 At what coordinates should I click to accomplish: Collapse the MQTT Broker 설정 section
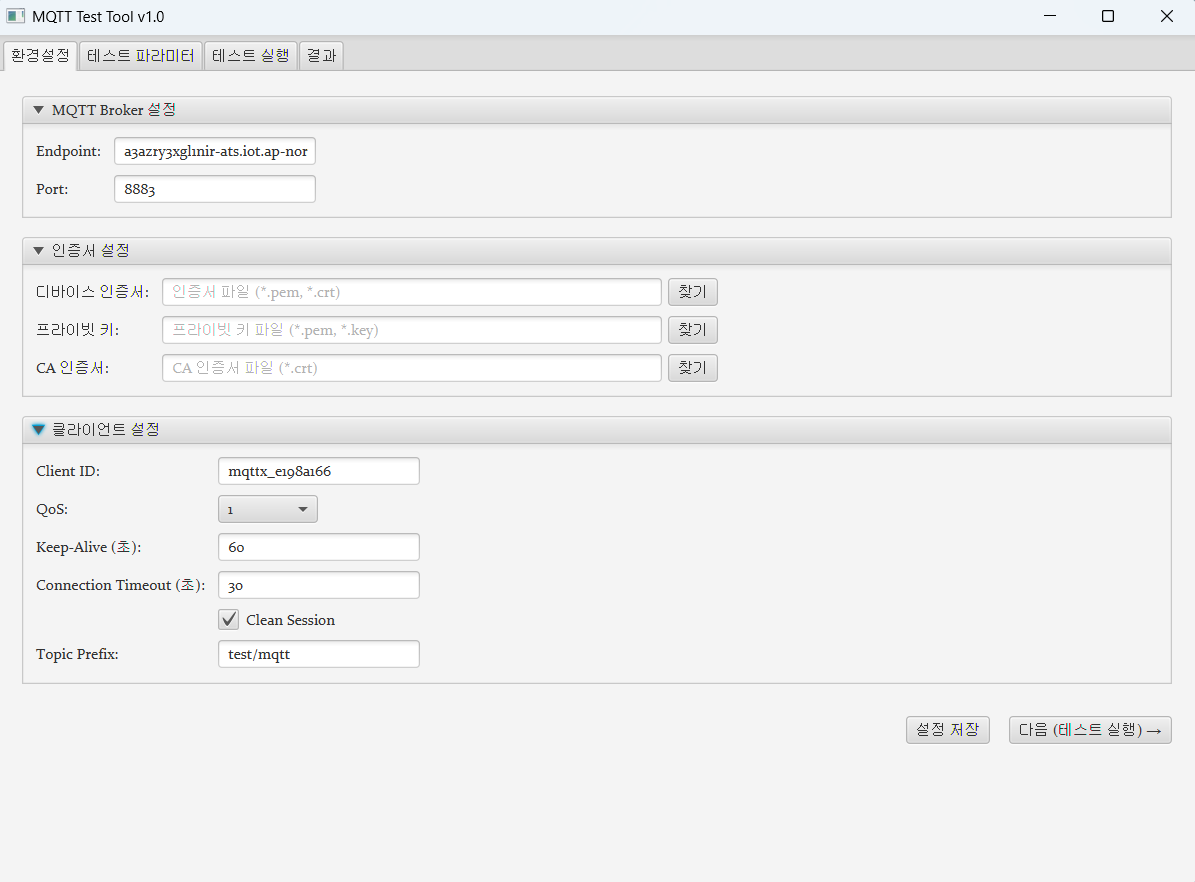pos(39,110)
